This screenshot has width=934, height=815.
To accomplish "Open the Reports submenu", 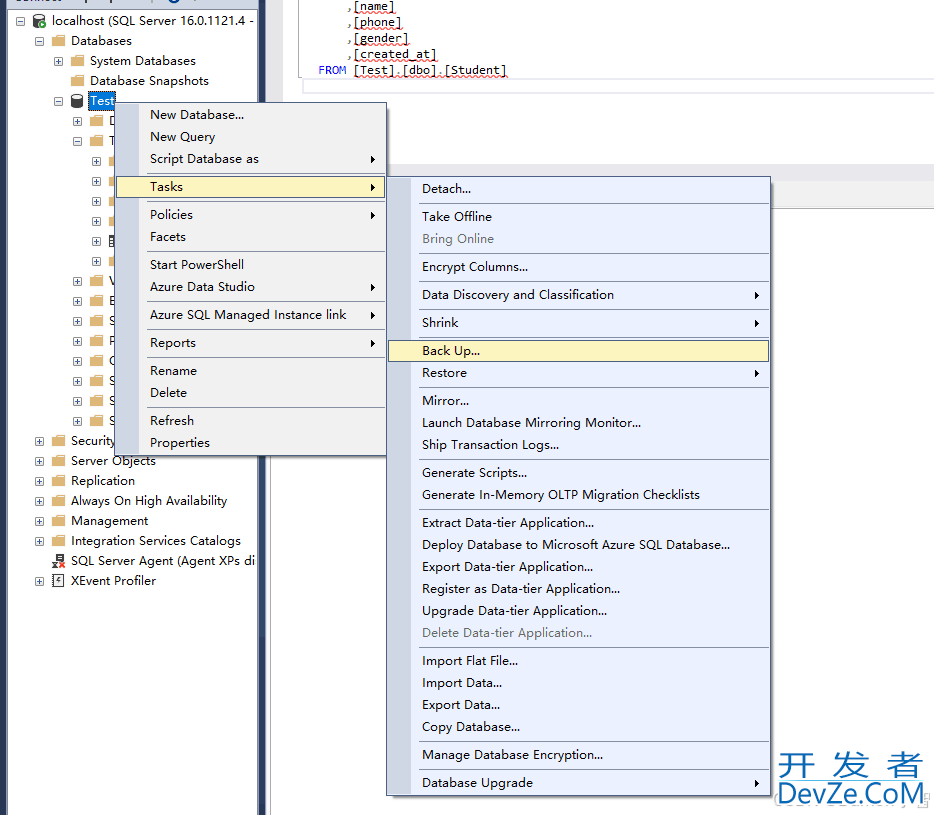I will tap(250, 343).
